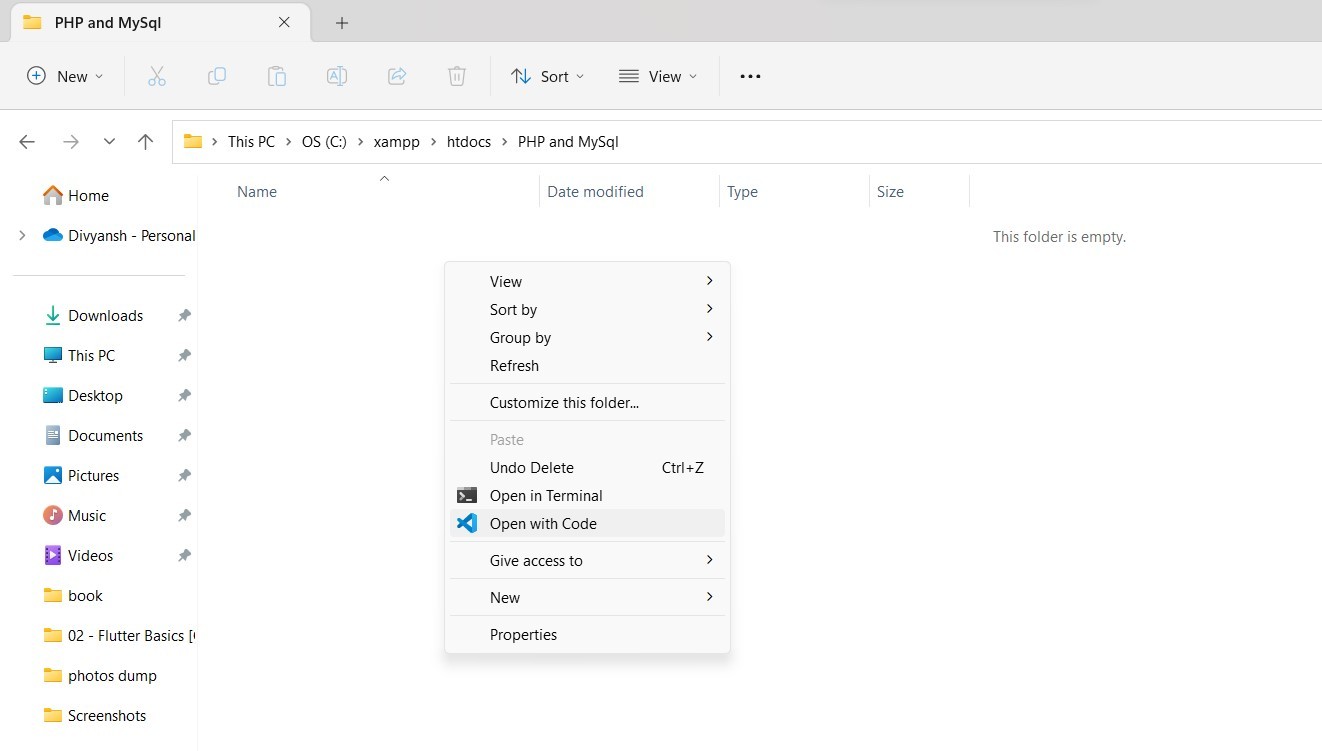Click the Cut scissors icon in toolbar
Image resolution: width=1322 pixels, height=751 pixels.
[x=157, y=76]
